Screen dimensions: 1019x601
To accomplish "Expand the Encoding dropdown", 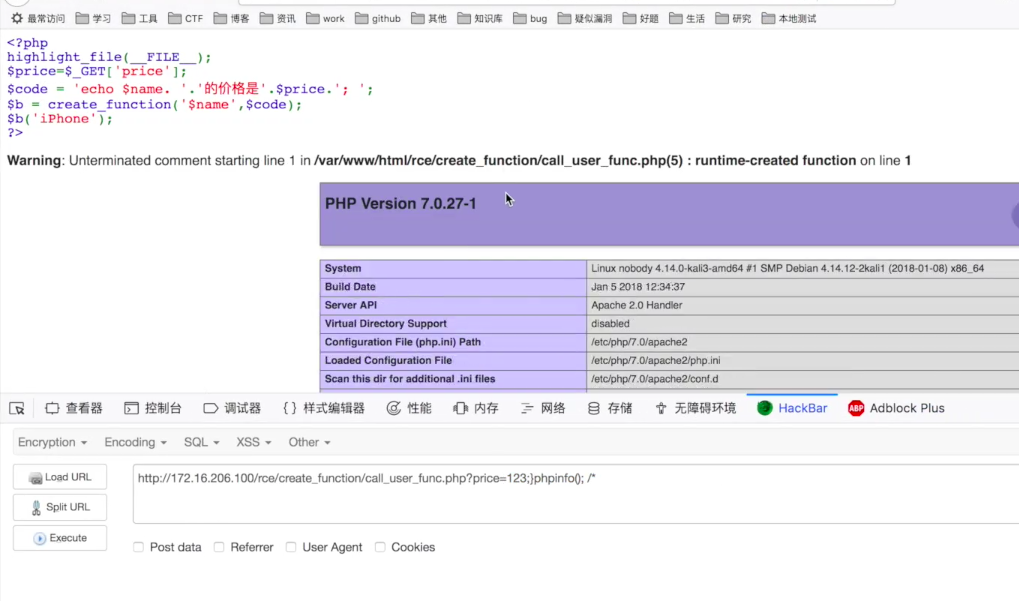I will pyautogui.click(x=135, y=442).
